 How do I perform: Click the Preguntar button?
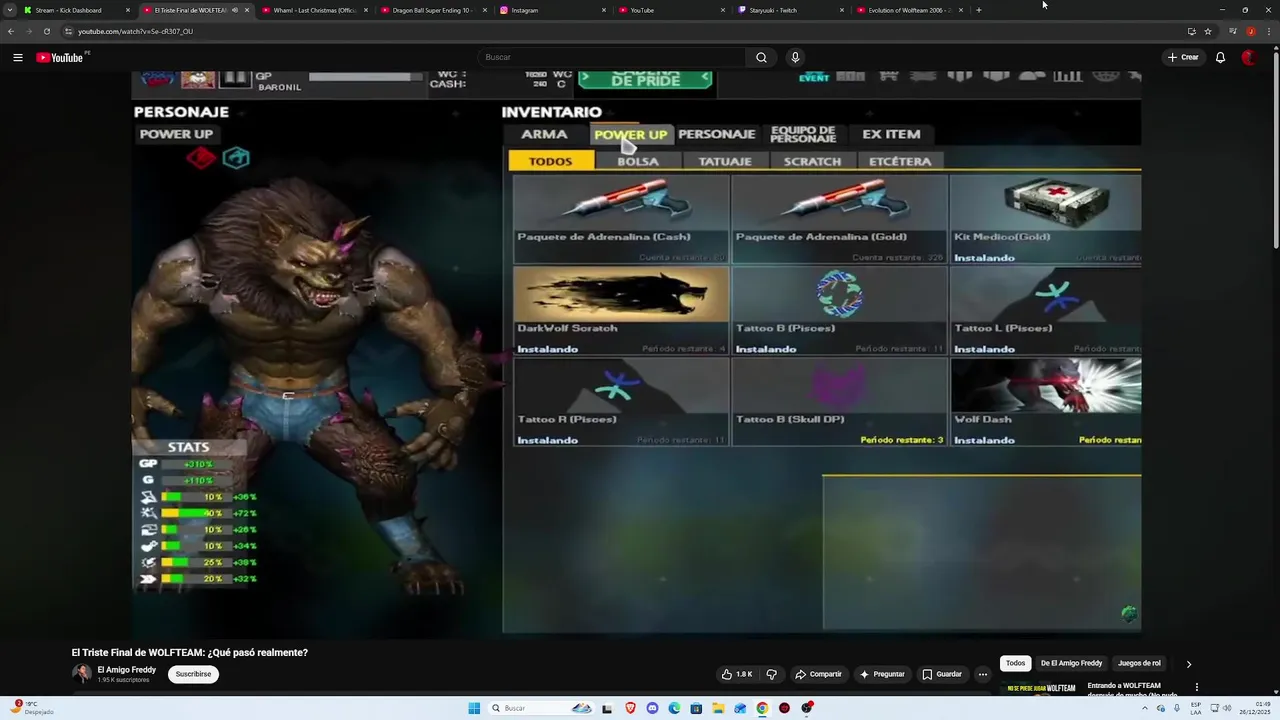882,674
